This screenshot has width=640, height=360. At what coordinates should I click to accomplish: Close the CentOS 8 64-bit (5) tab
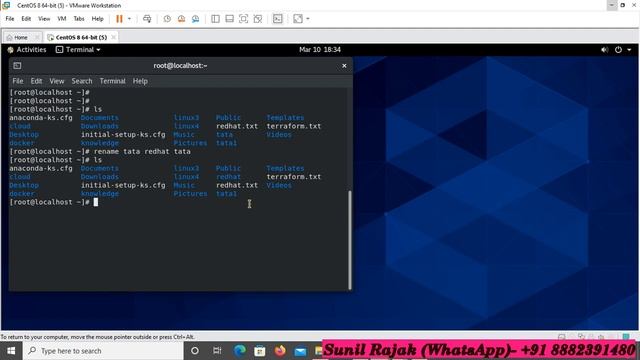113,37
